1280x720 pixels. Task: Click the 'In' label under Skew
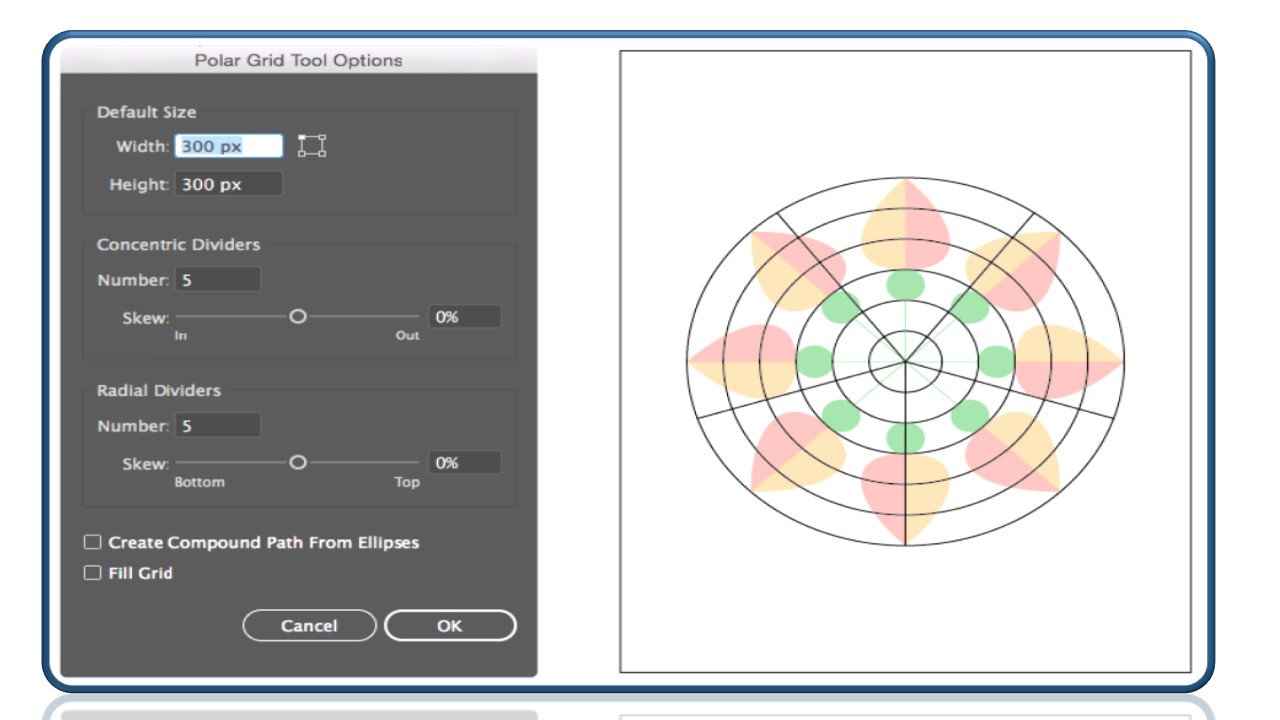click(x=181, y=336)
